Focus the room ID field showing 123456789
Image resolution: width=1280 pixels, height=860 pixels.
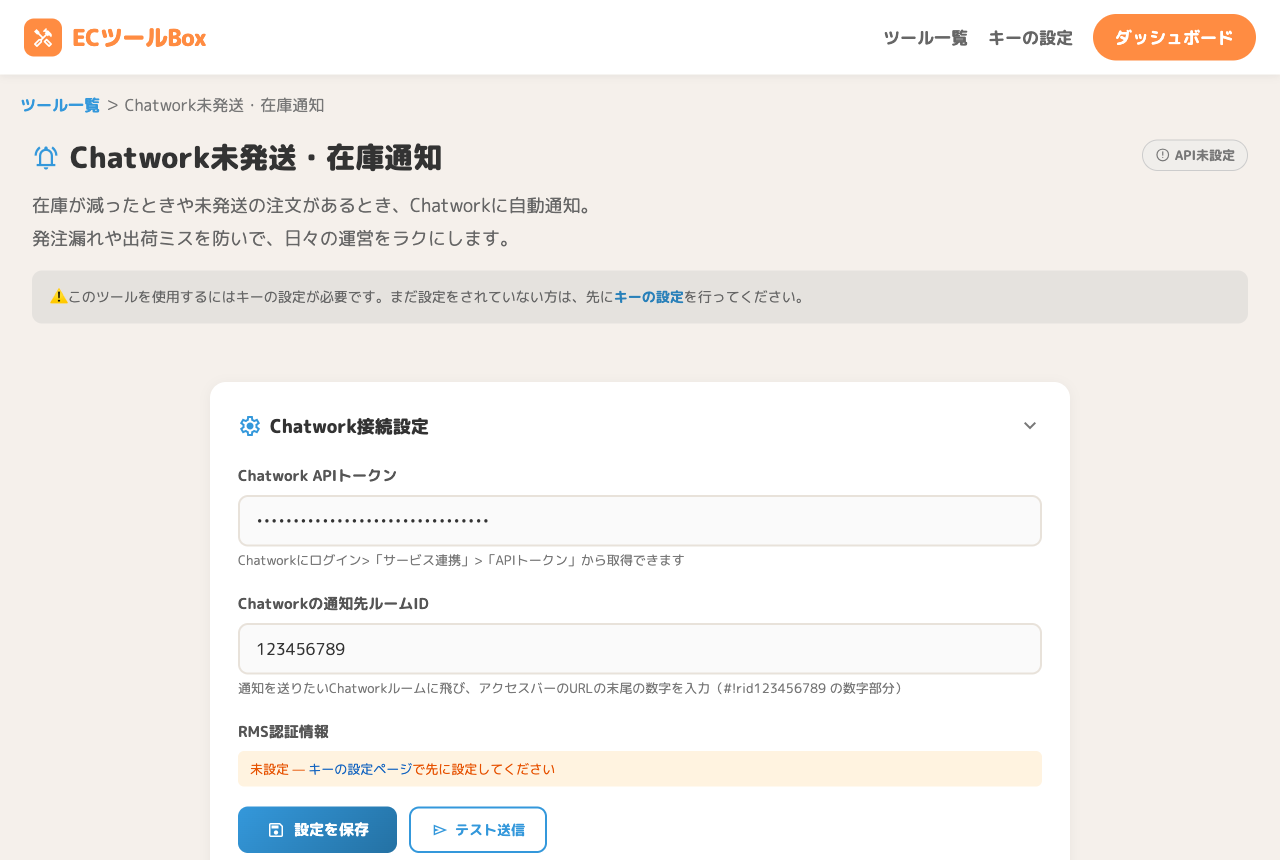(x=640, y=649)
